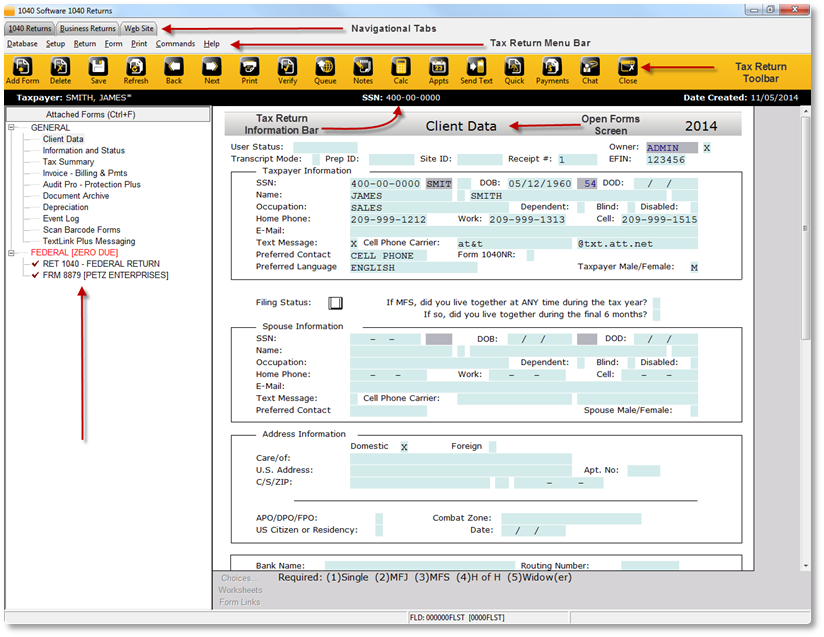Check the Domestic address box

tap(404, 447)
